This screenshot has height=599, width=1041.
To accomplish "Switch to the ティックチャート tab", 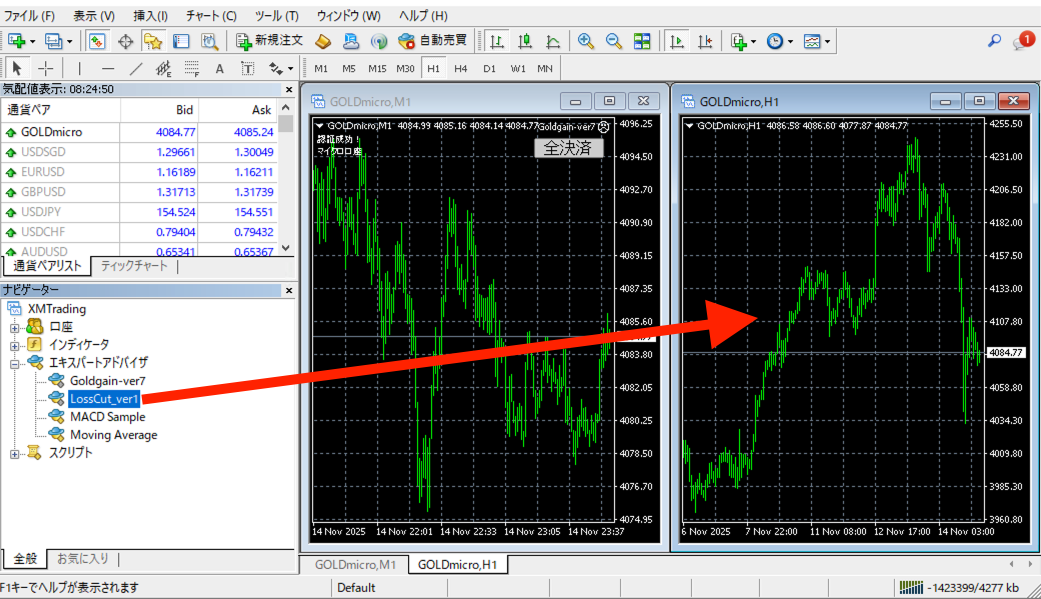I will [x=134, y=267].
